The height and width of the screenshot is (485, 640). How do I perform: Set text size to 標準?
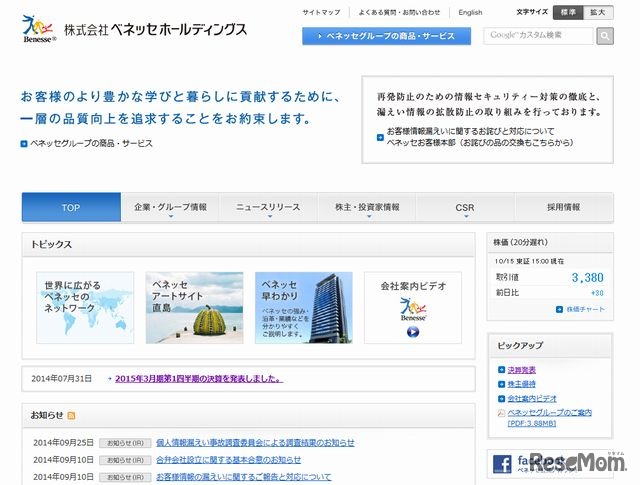(568, 12)
